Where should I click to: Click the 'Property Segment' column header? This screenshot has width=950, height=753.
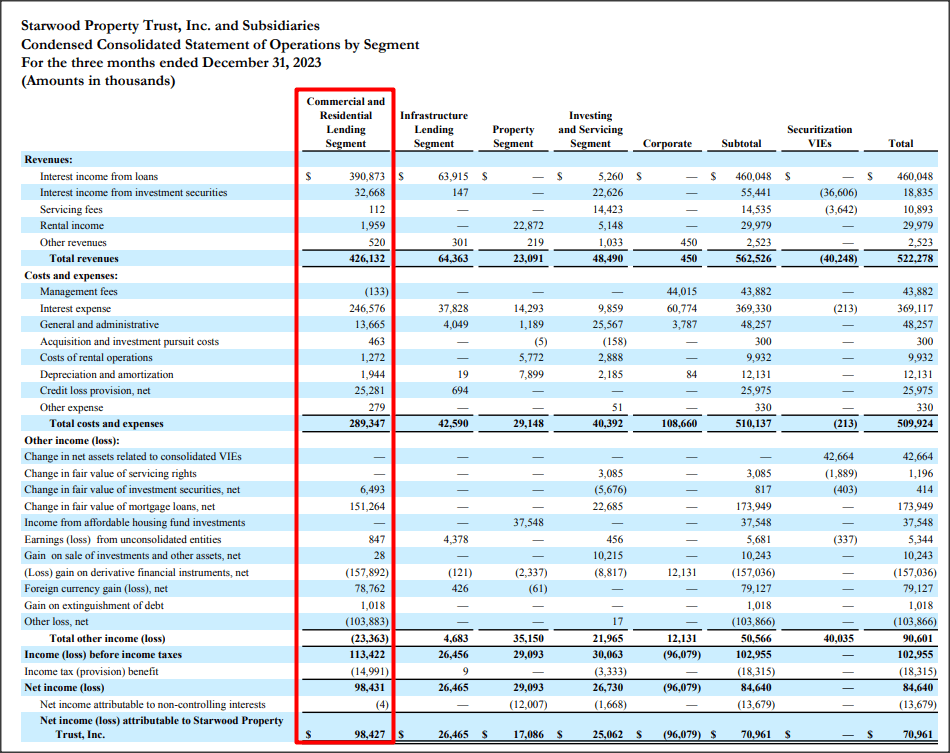click(513, 136)
